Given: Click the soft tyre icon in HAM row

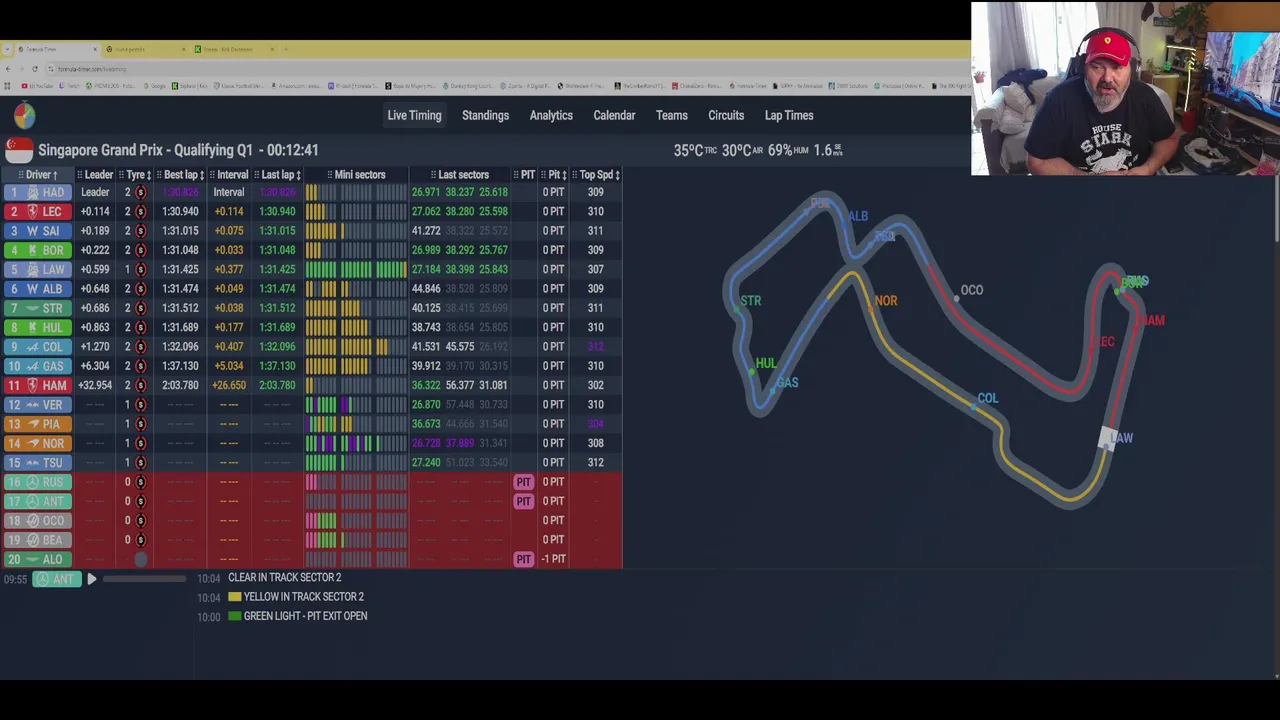Looking at the screenshot, I should pyautogui.click(x=141, y=385).
